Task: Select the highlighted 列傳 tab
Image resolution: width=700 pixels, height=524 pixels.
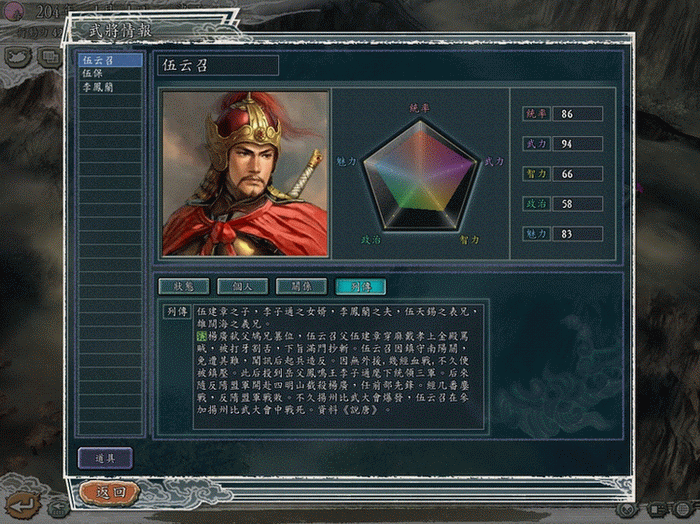Action: pos(360,287)
